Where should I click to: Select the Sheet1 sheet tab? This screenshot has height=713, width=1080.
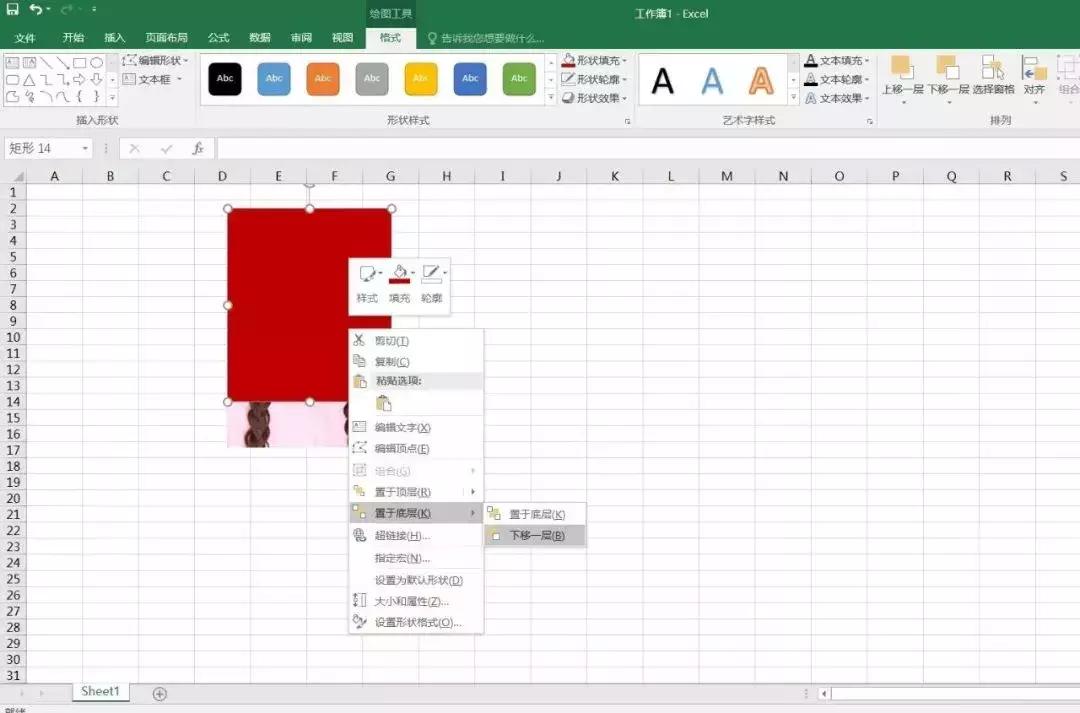click(101, 692)
